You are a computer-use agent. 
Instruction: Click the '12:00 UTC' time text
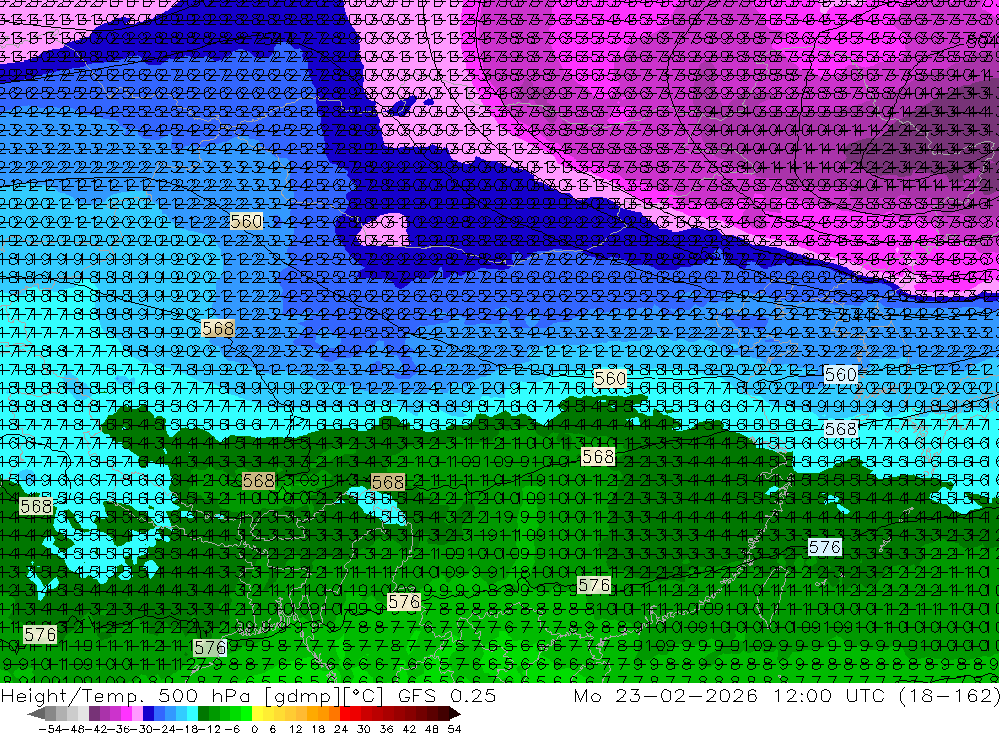point(830,696)
